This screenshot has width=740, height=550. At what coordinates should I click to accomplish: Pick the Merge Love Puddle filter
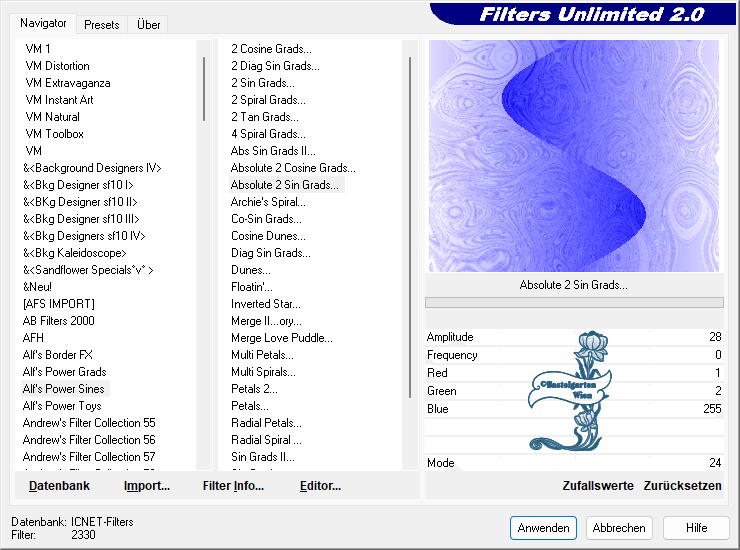click(x=281, y=338)
